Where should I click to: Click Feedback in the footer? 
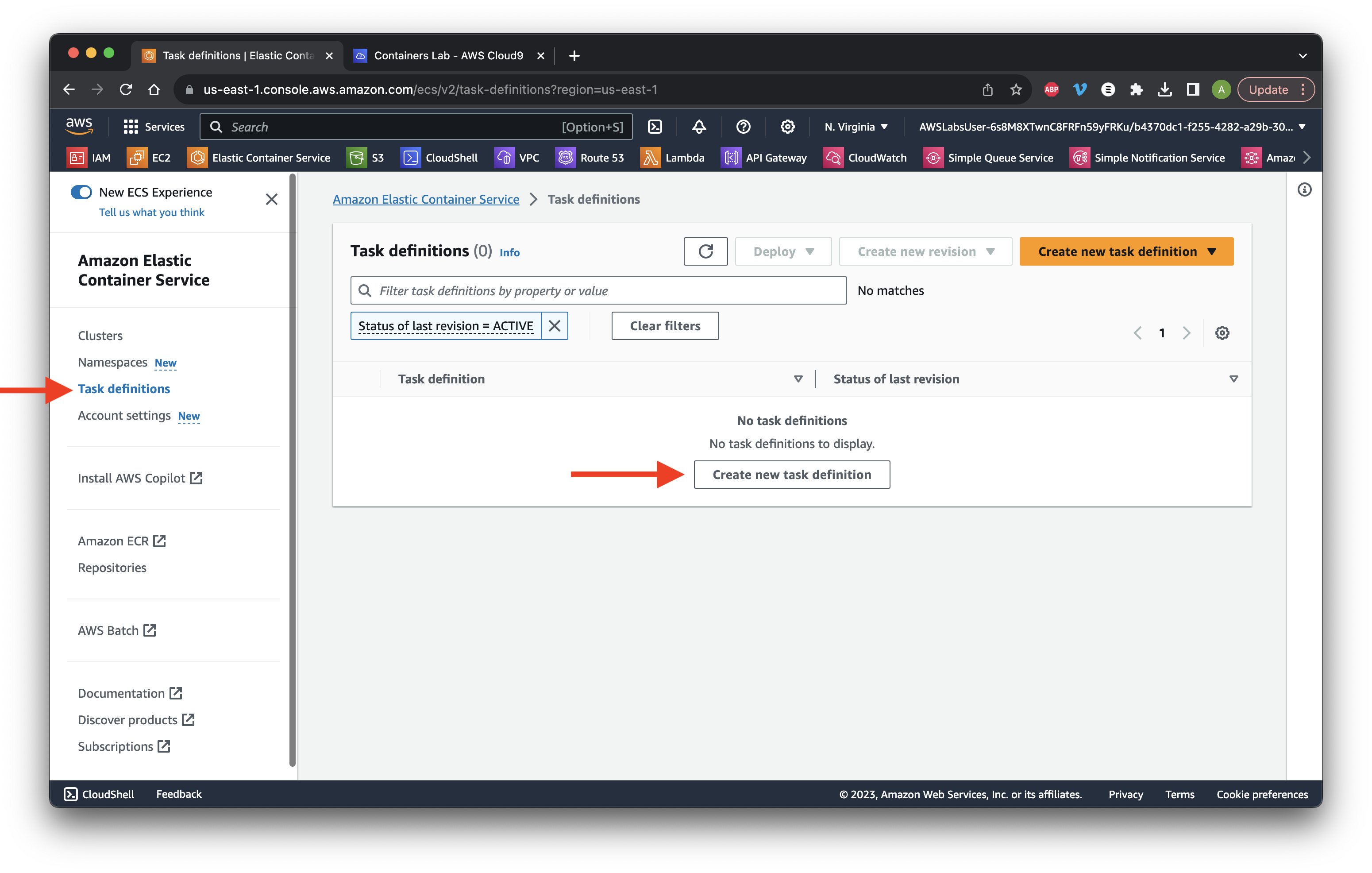click(179, 794)
